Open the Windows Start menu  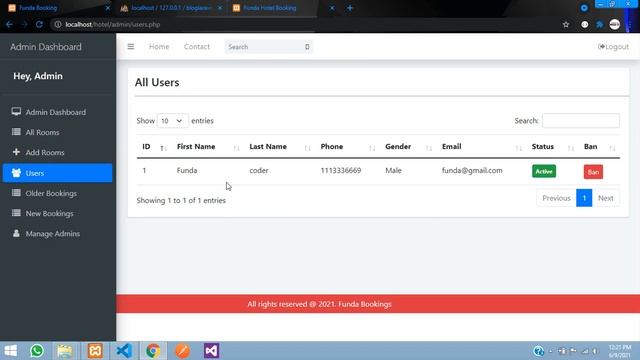(11, 351)
